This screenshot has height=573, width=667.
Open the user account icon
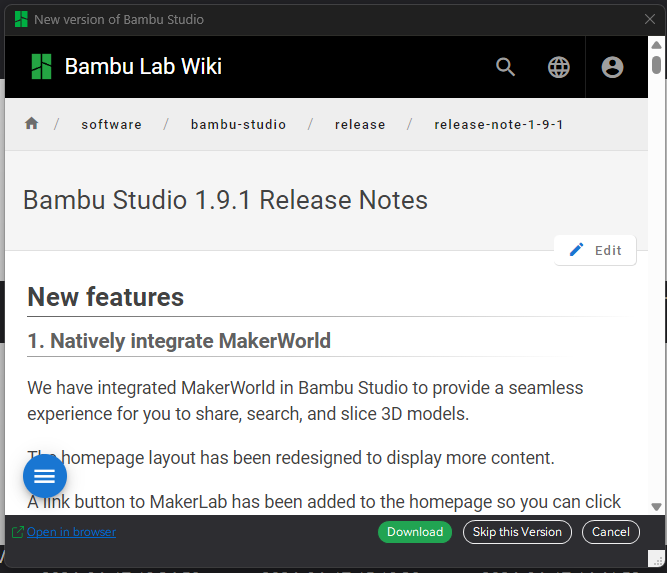pos(612,67)
